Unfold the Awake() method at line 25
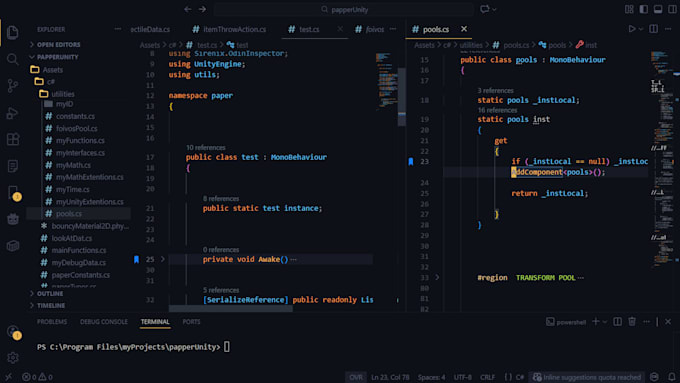The height and width of the screenshot is (383, 680). pyautogui.click(x=163, y=259)
